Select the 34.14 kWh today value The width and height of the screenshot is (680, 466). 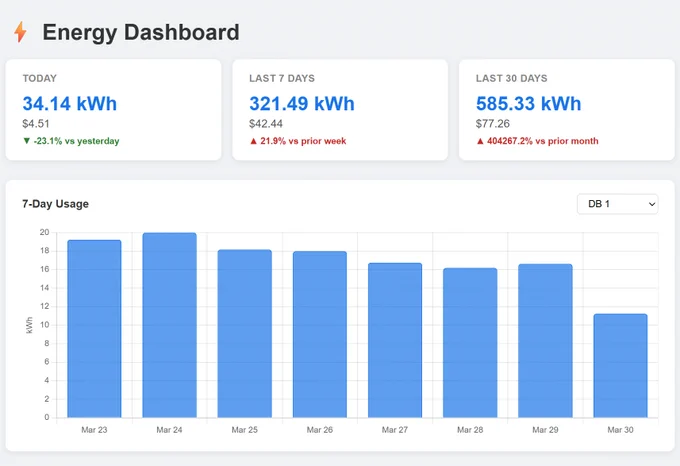click(69, 104)
